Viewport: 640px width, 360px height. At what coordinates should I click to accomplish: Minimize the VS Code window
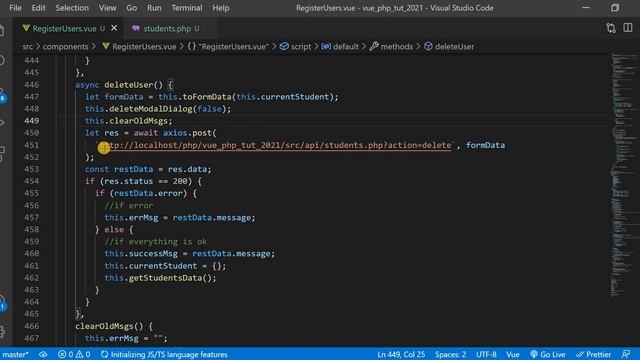coord(586,8)
